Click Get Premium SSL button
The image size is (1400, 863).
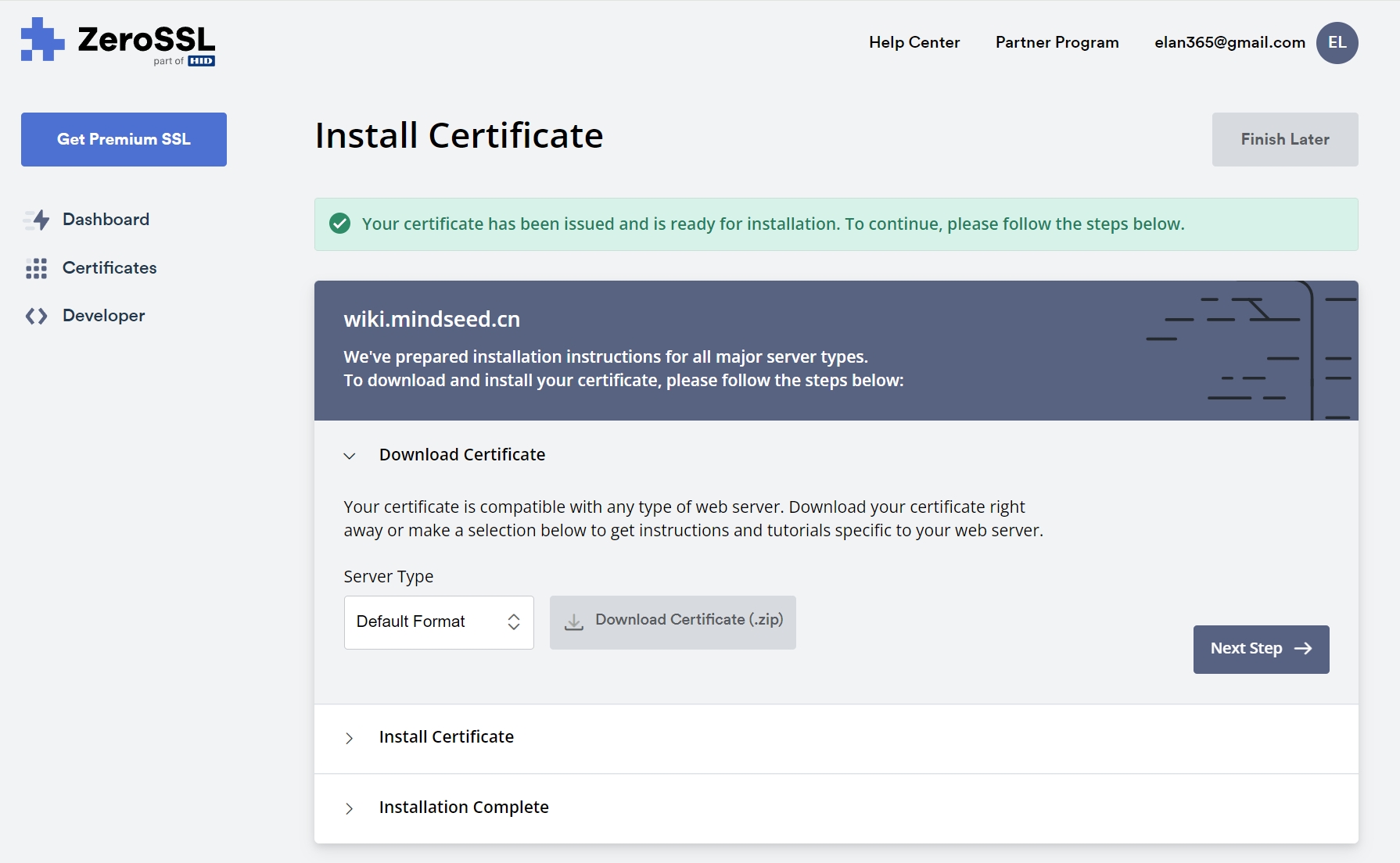(x=124, y=139)
